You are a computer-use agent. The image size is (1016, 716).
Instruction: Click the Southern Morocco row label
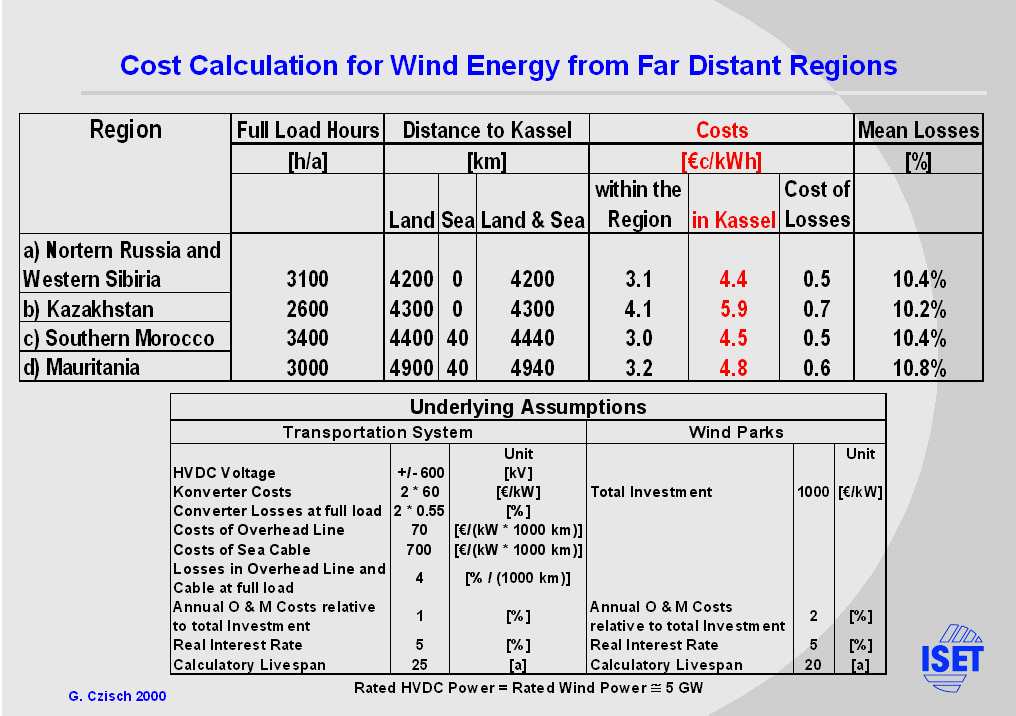point(118,338)
